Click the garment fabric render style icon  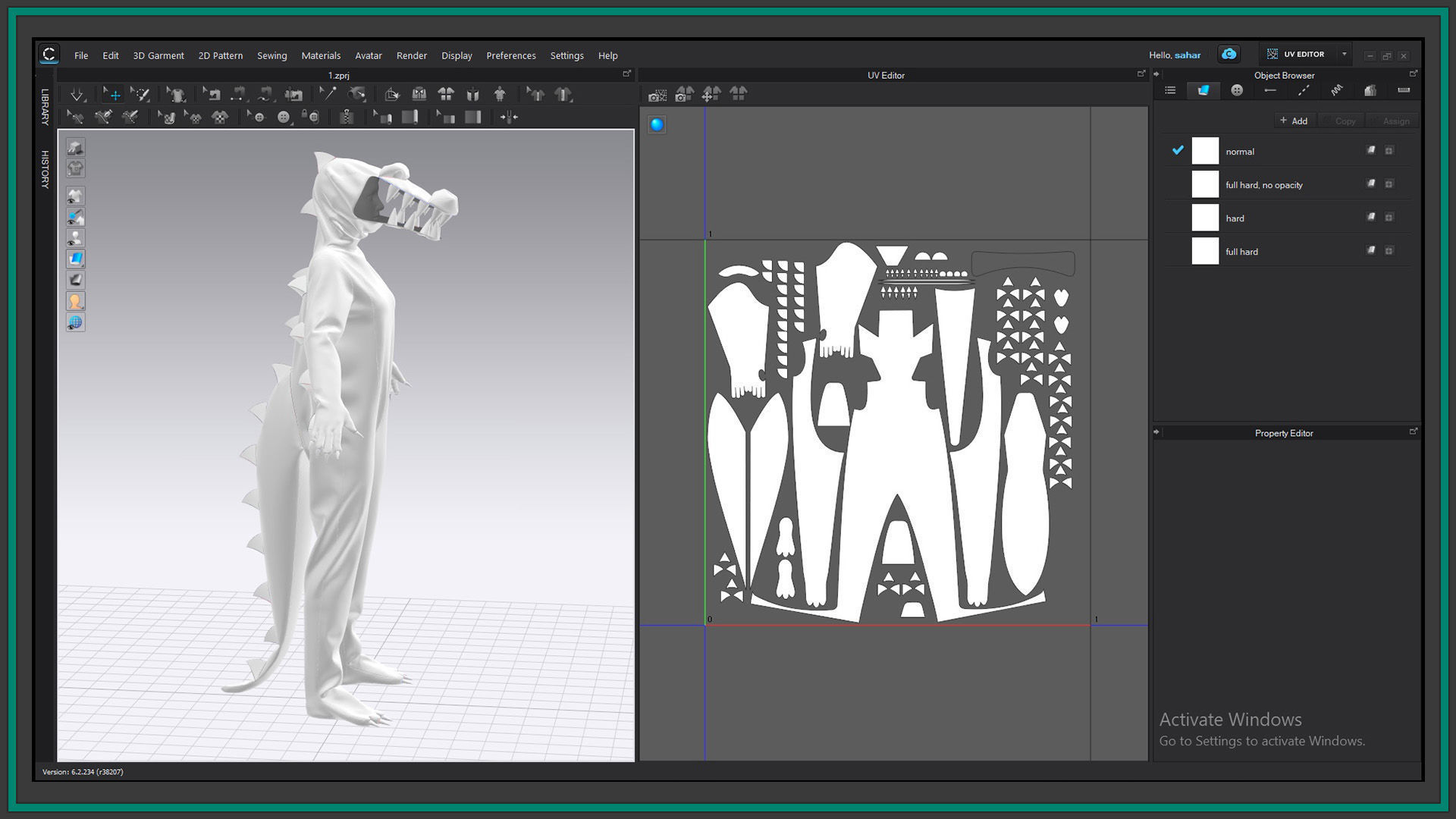tap(75, 259)
